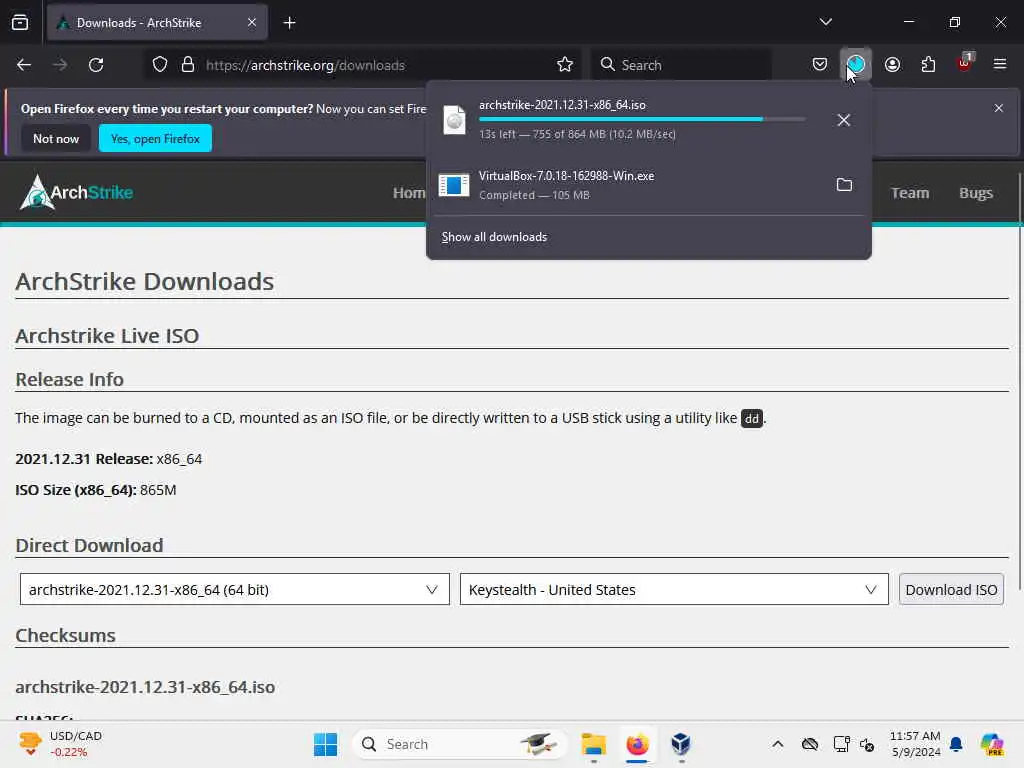The image size is (1024, 768).
Task: Open the list all tabs chevron
Action: click(825, 22)
